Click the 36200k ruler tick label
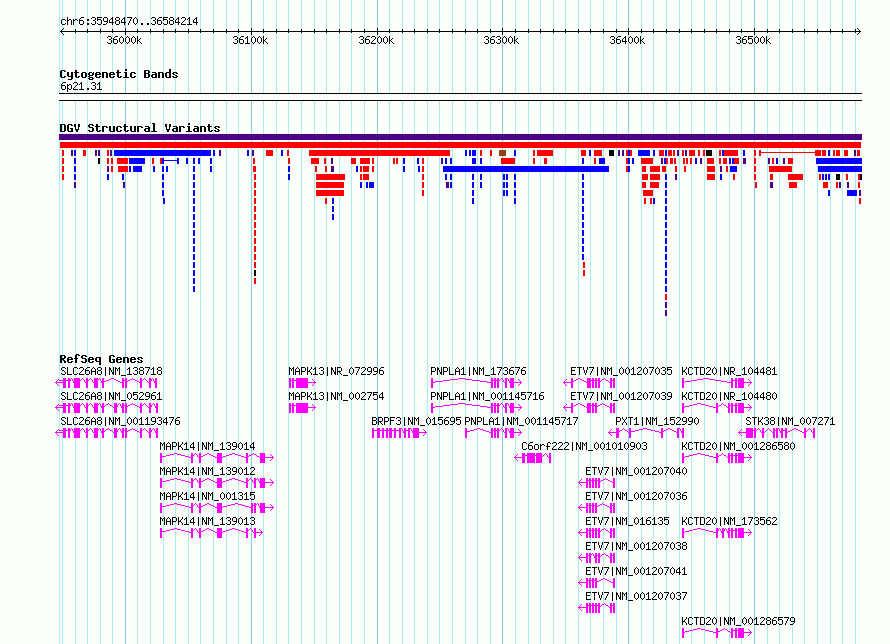The width and height of the screenshot is (890, 644). 376,40
